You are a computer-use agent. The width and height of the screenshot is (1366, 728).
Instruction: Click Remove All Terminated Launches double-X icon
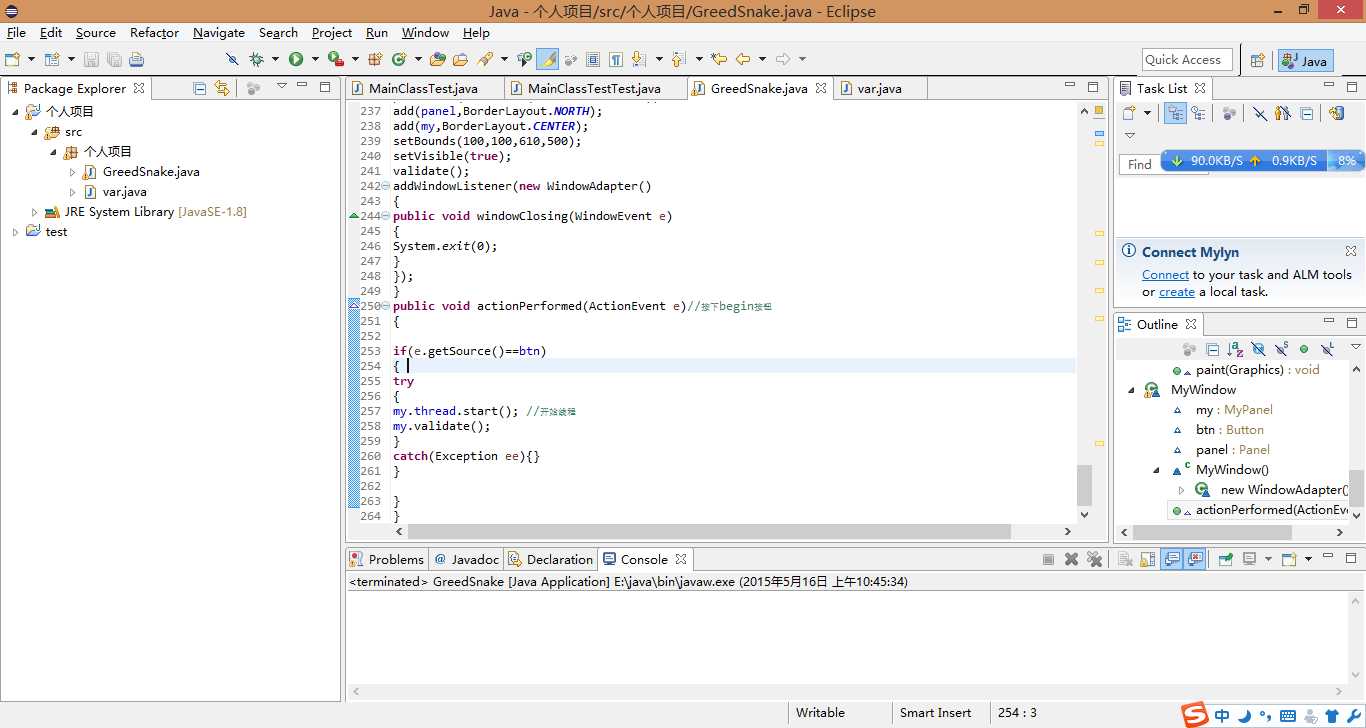[x=1094, y=559]
